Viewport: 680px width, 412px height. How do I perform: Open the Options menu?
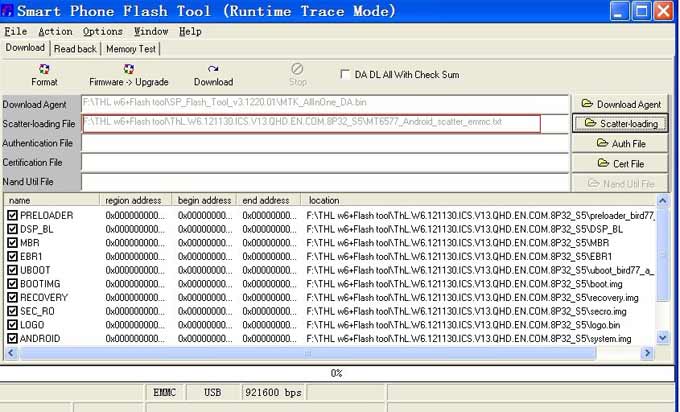[103, 32]
